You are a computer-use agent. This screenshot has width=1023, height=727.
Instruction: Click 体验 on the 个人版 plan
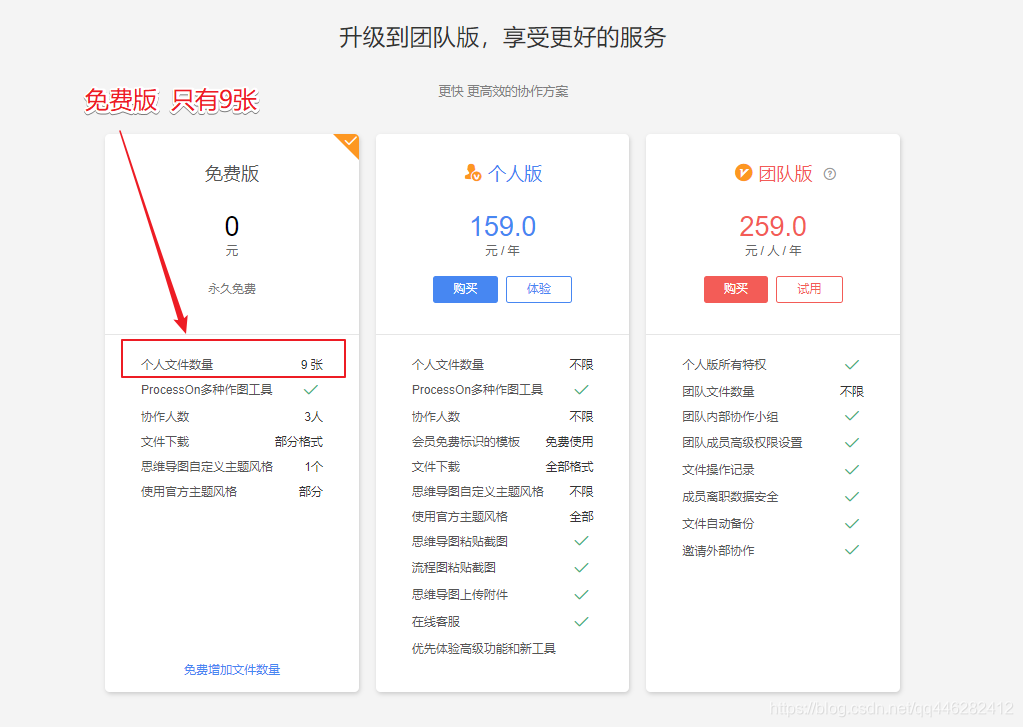(538, 289)
